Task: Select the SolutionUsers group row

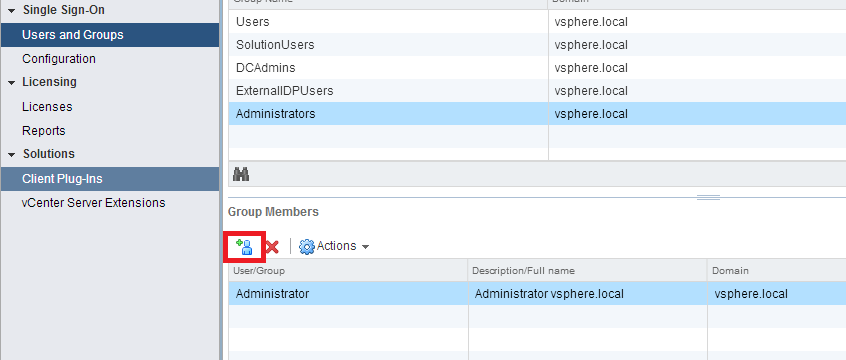Action: point(537,45)
